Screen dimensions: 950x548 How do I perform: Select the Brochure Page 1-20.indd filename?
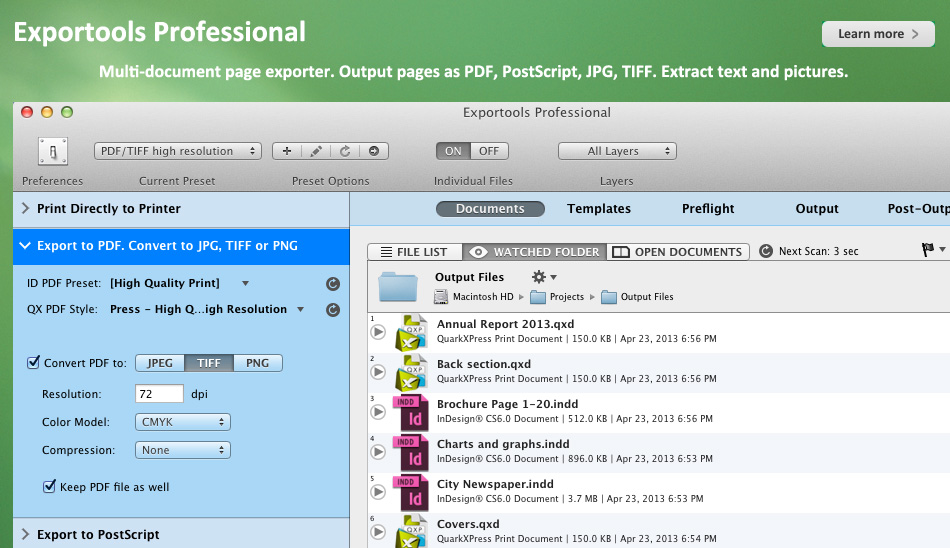(x=507, y=404)
